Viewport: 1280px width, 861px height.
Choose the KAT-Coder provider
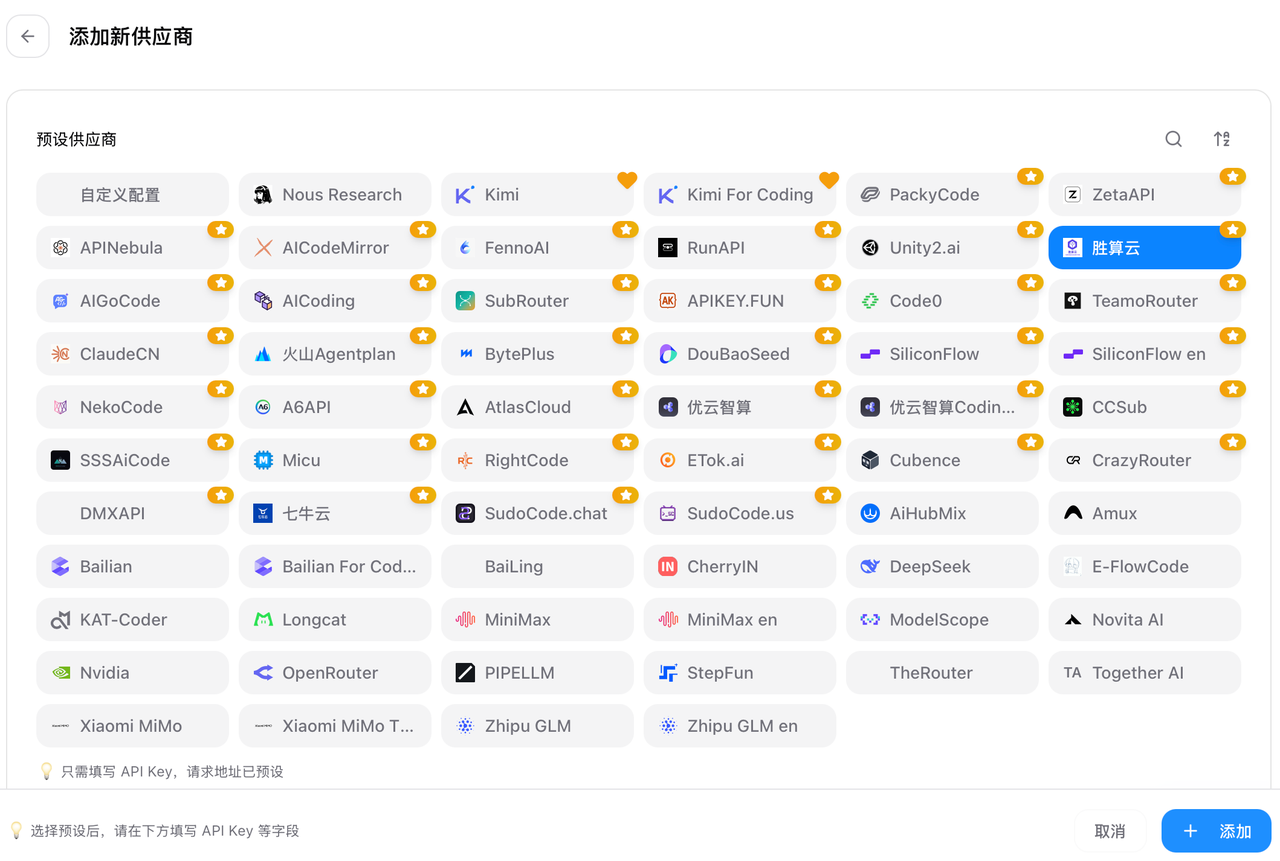pyautogui.click(x=133, y=620)
